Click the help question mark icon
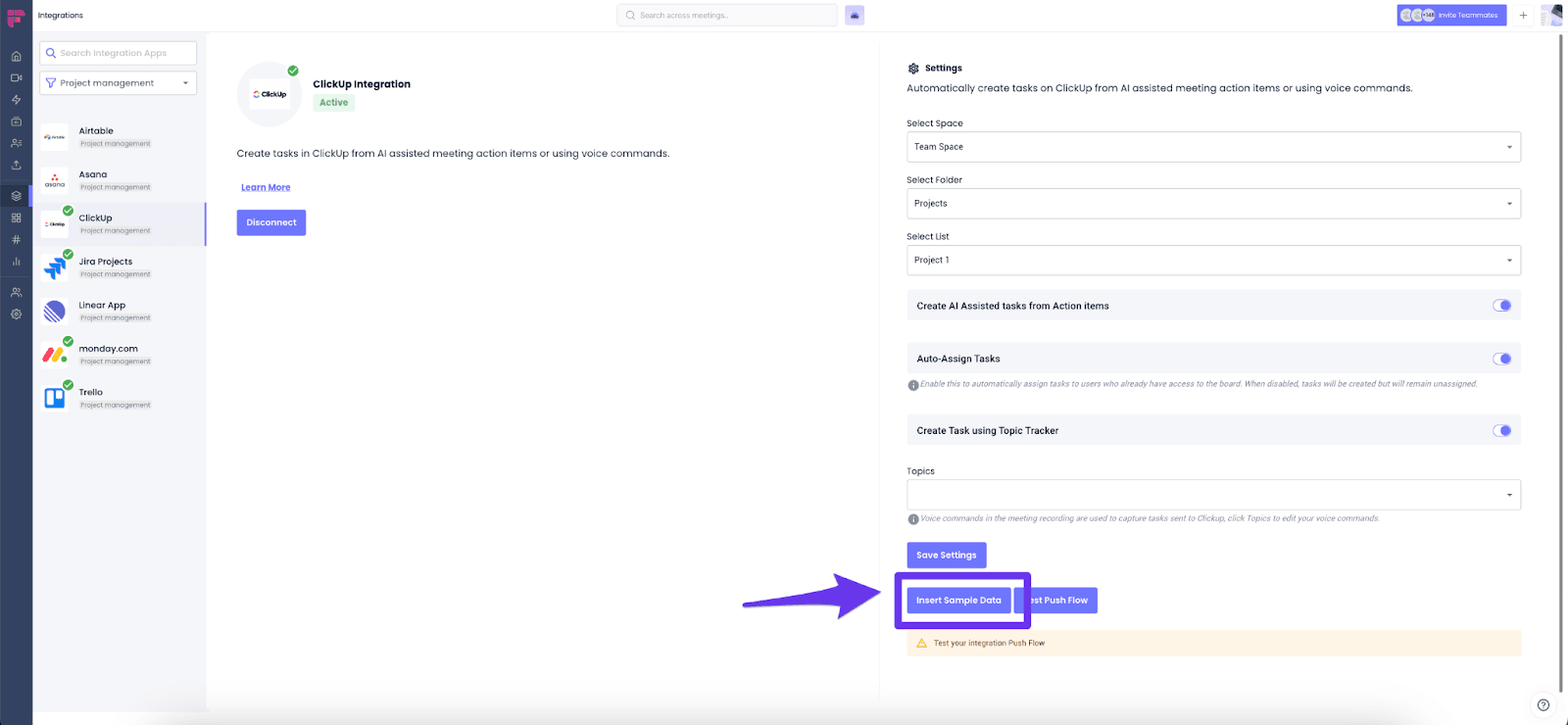This screenshot has width=1568, height=725. (1543, 704)
